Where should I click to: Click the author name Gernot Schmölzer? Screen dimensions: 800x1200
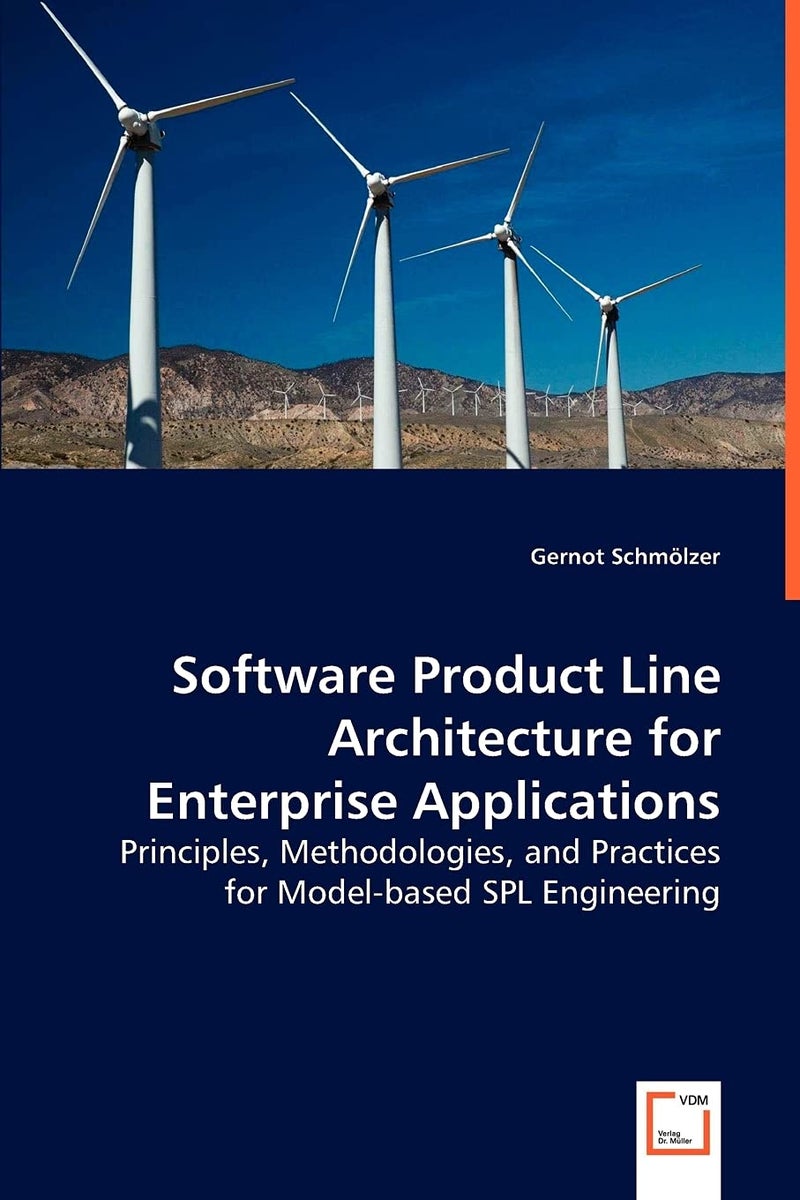(x=623, y=557)
